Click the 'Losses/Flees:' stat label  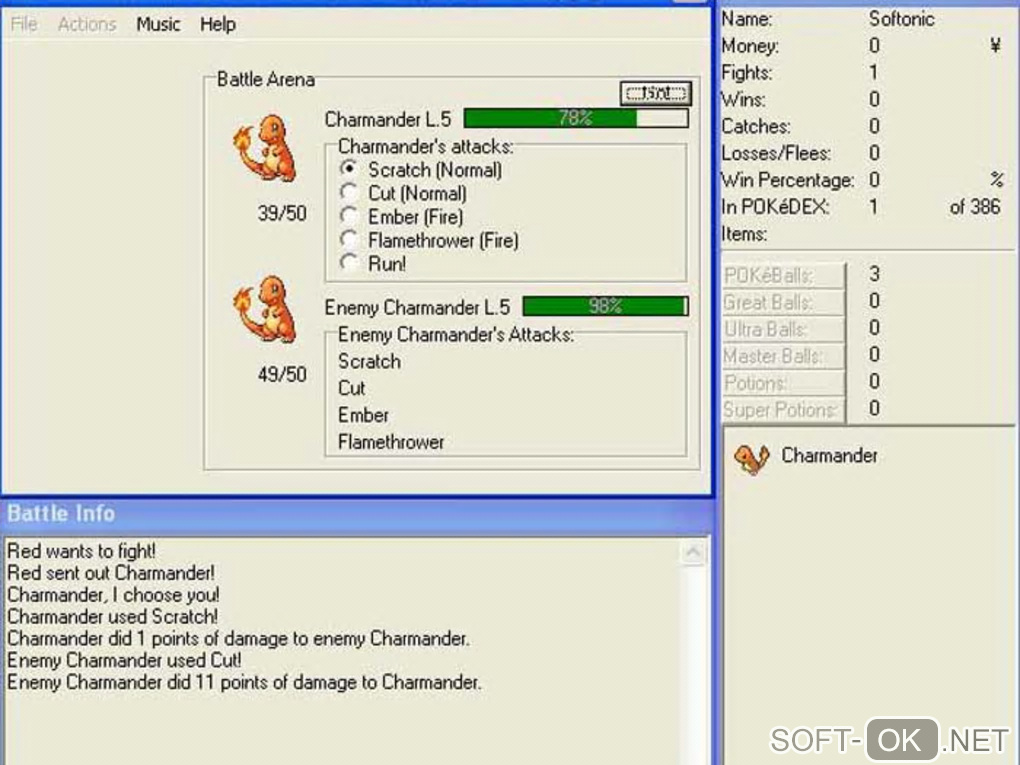pyautogui.click(x=776, y=154)
